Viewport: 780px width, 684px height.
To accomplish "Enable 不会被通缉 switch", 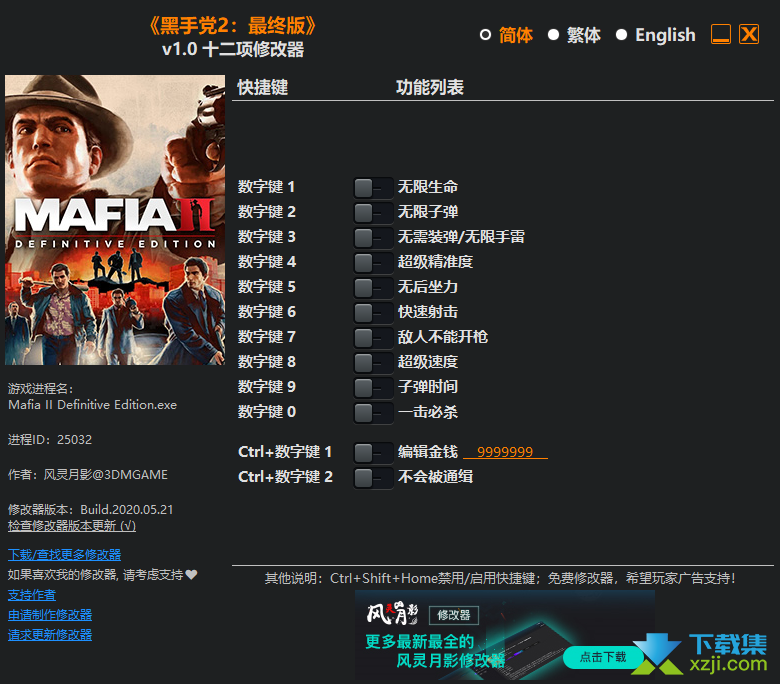I will 373,478.
